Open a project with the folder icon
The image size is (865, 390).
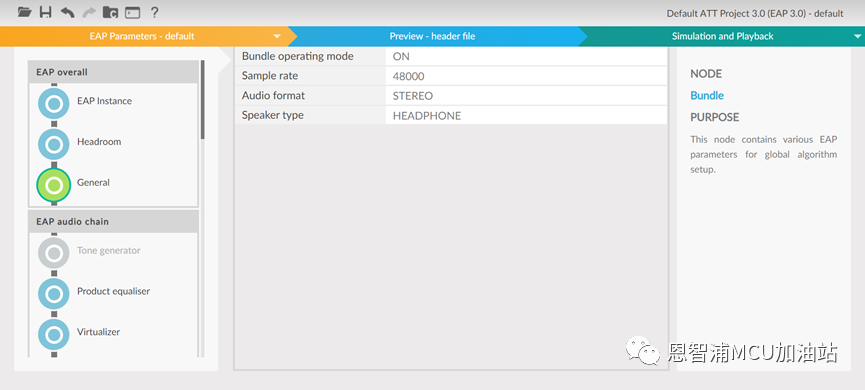point(24,12)
